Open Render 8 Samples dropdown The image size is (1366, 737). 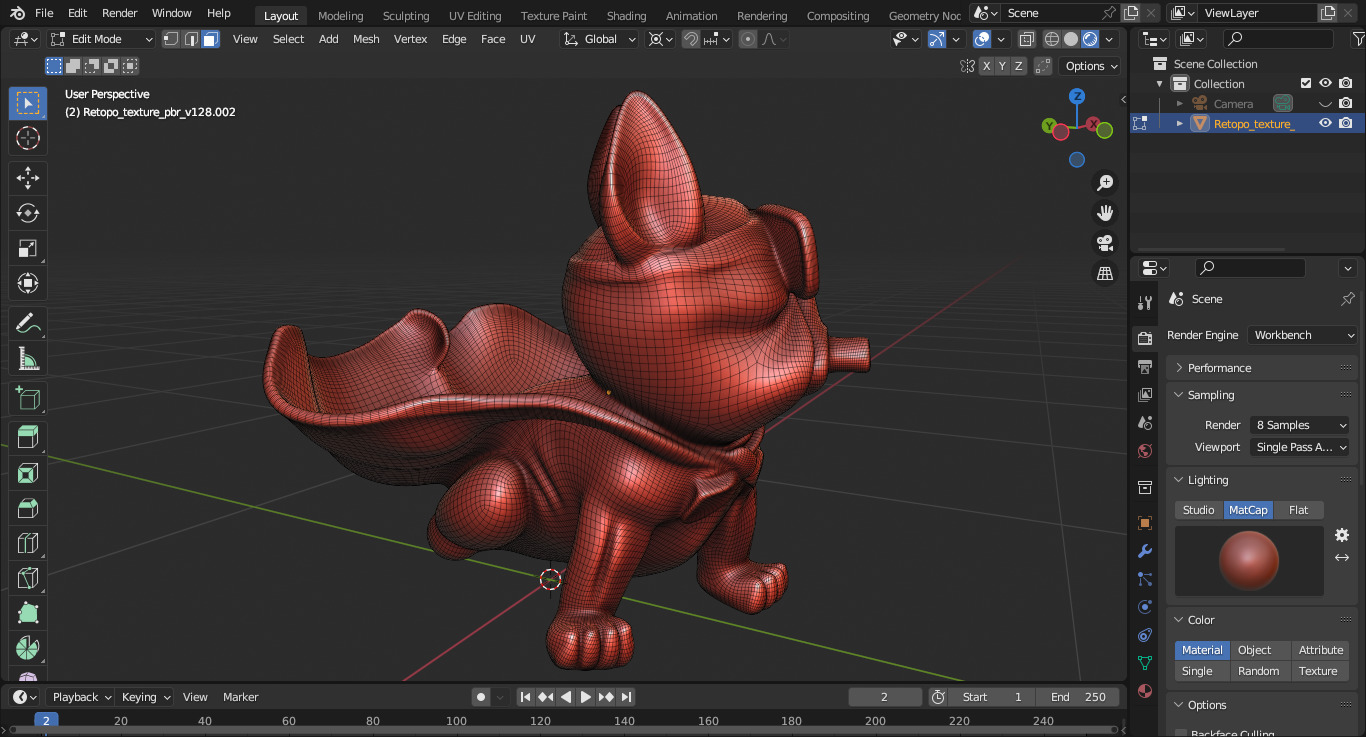click(1300, 425)
